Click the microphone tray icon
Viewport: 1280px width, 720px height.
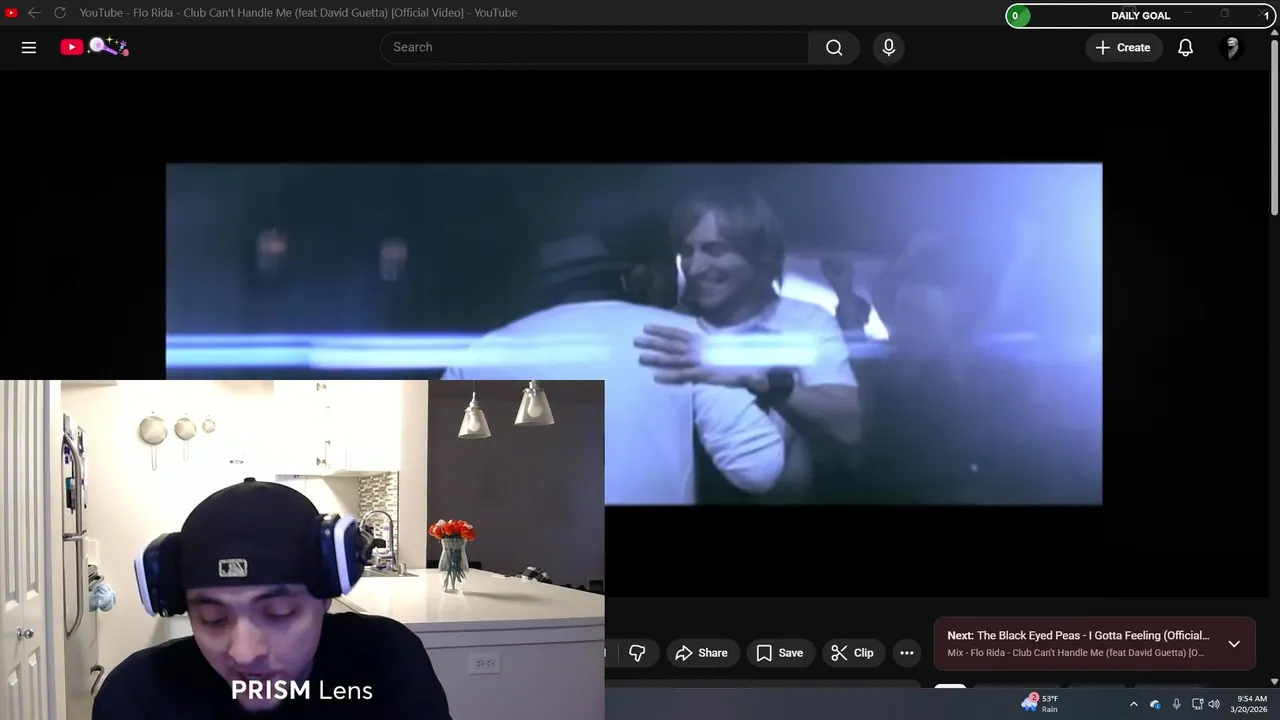[x=1176, y=704]
